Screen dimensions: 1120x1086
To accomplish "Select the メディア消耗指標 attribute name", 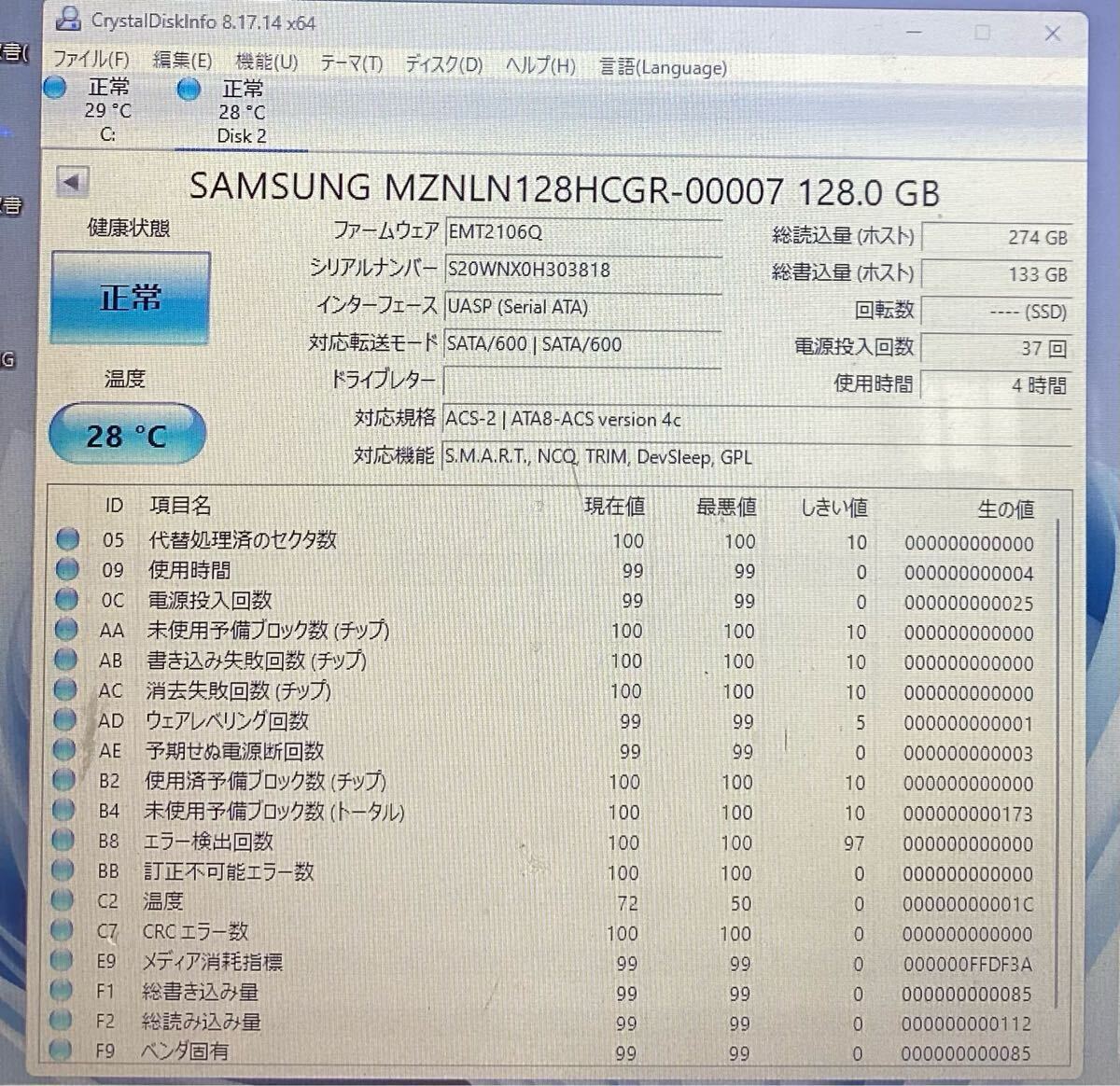I will (212, 961).
